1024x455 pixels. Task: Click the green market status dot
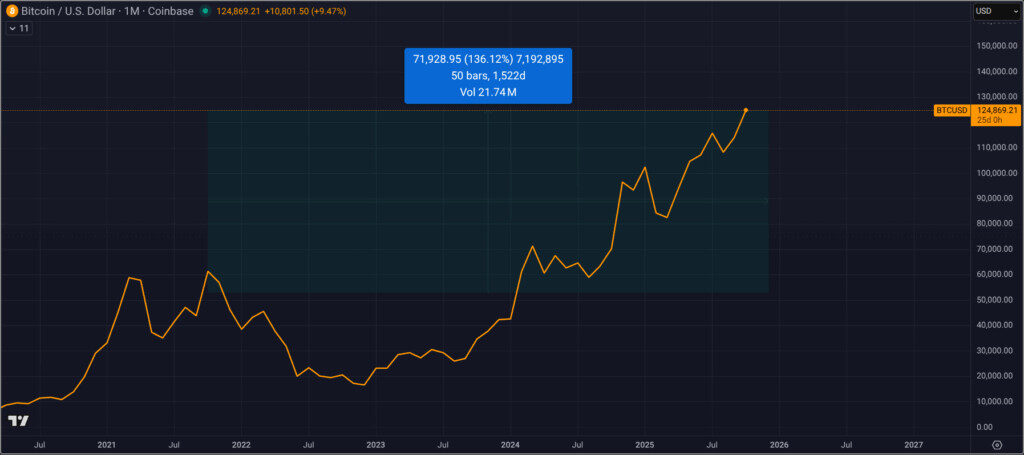(x=205, y=11)
